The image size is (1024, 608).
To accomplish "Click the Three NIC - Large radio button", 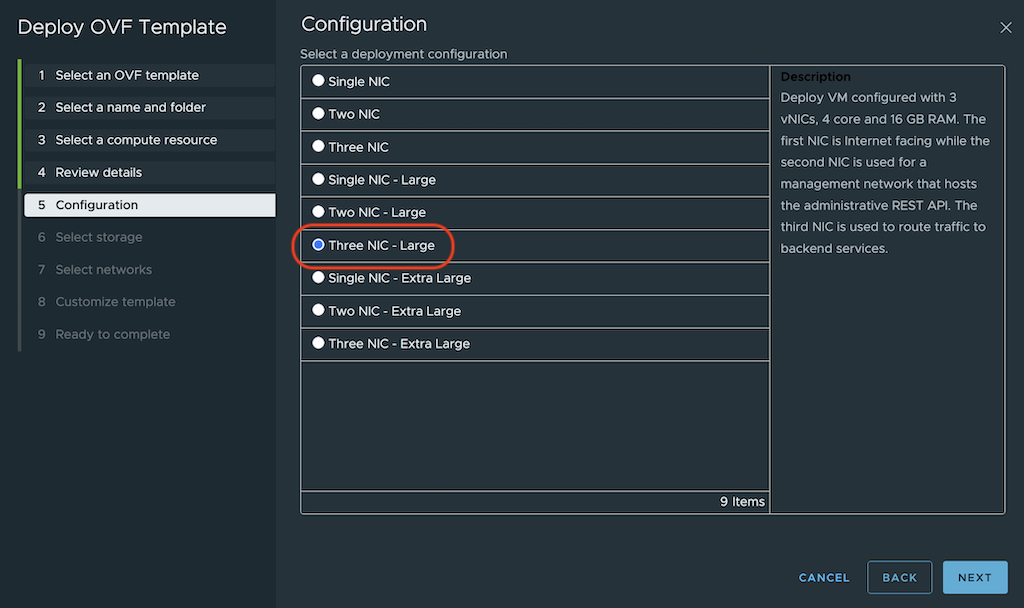I will point(318,245).
